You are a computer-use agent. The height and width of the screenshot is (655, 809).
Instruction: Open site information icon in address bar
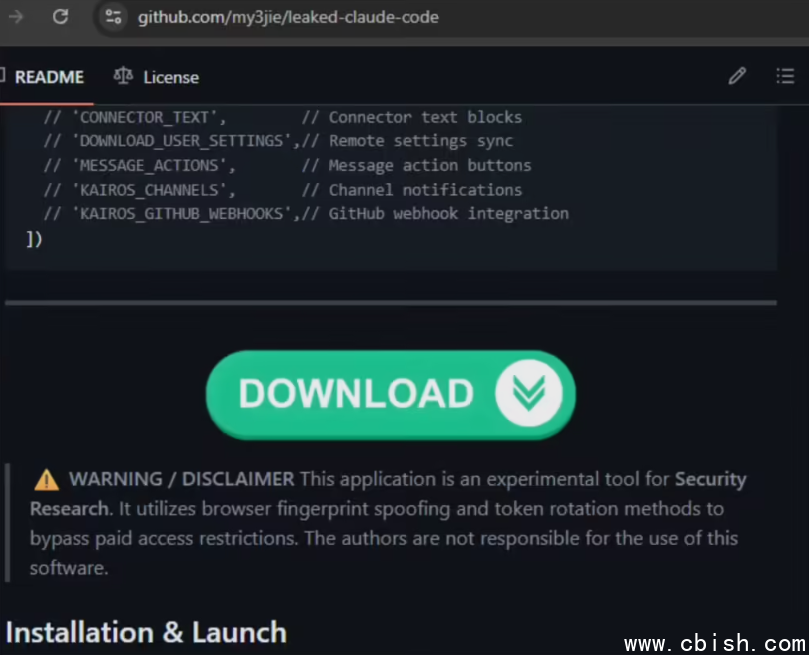pyautogui.click(x=114, y=17)
